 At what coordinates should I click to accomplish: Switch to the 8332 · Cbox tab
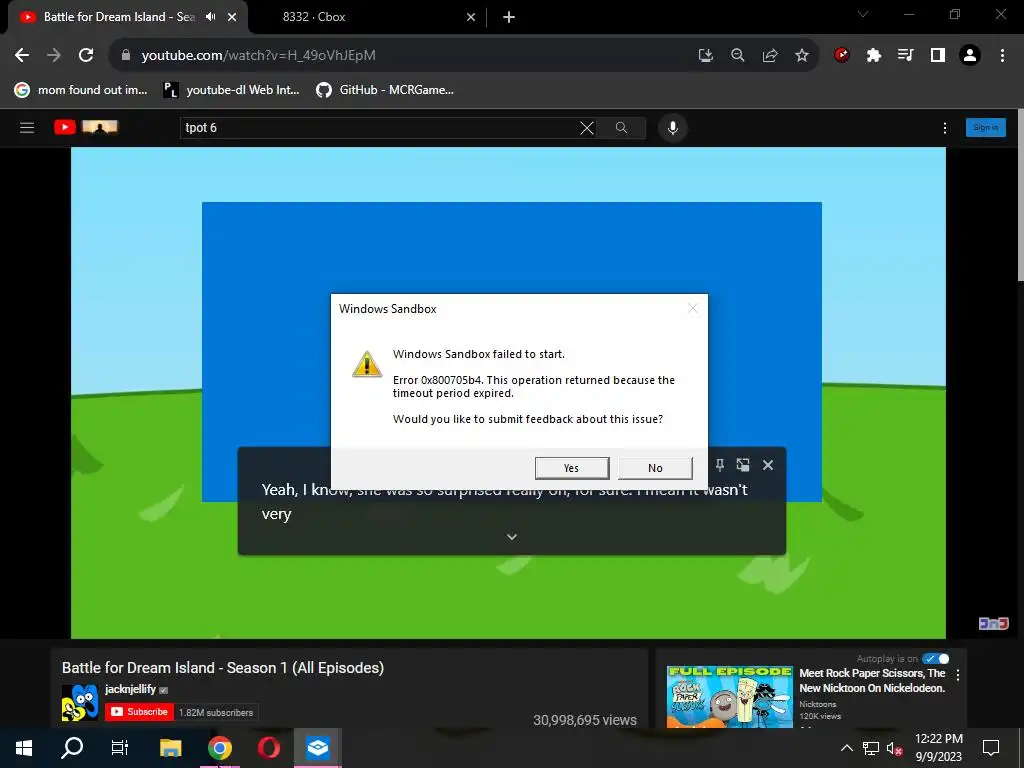[x=314, y=17]
